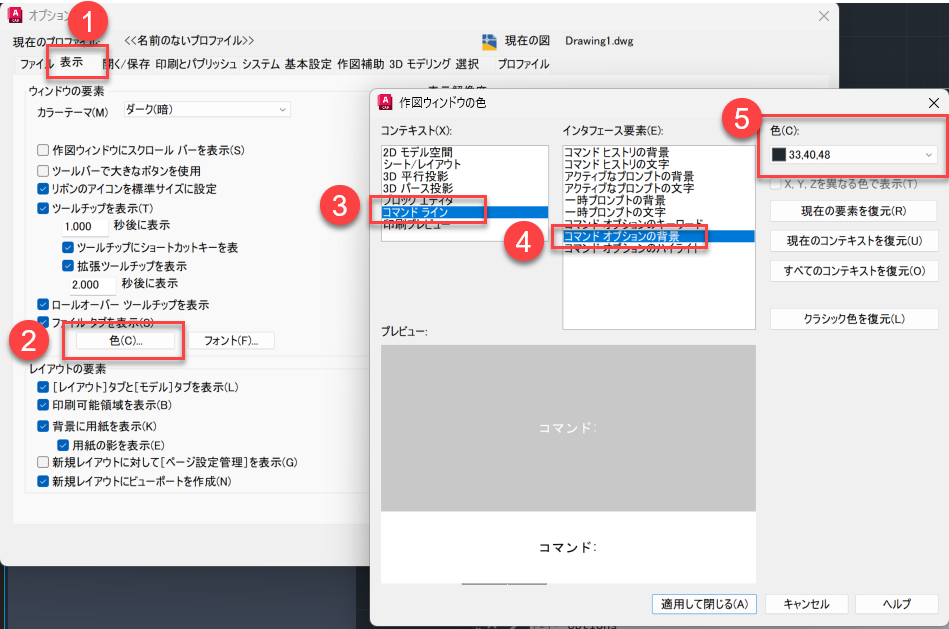
Task: Open the 基本設定 tab
Action: [x=308, y=64]
